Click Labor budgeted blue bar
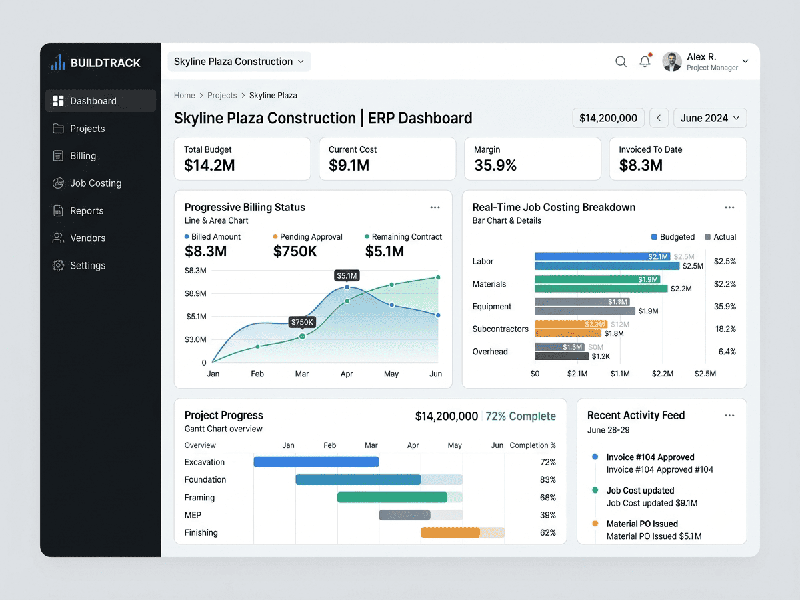 [603, 257]
